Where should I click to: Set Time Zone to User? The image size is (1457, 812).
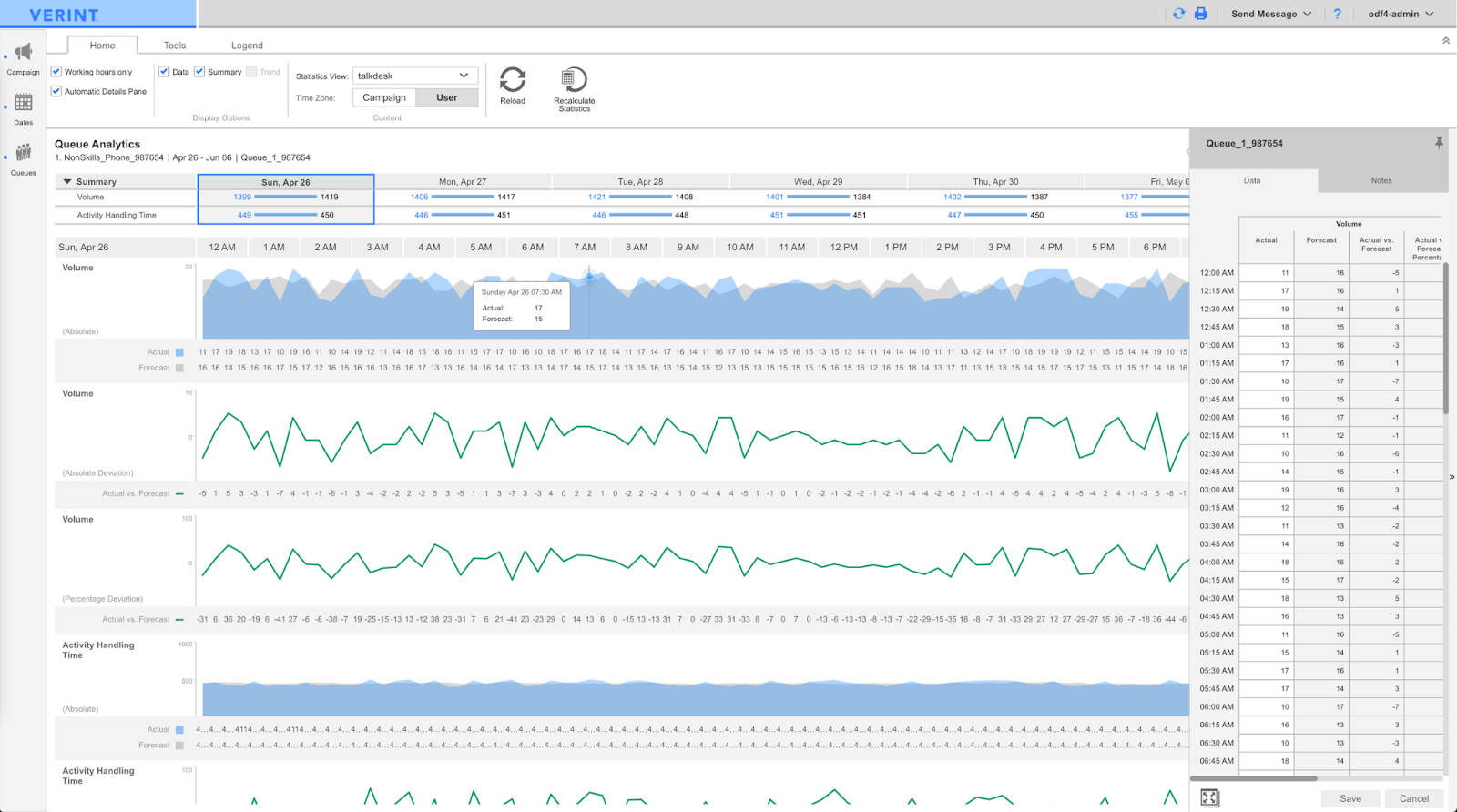(447, 97)
